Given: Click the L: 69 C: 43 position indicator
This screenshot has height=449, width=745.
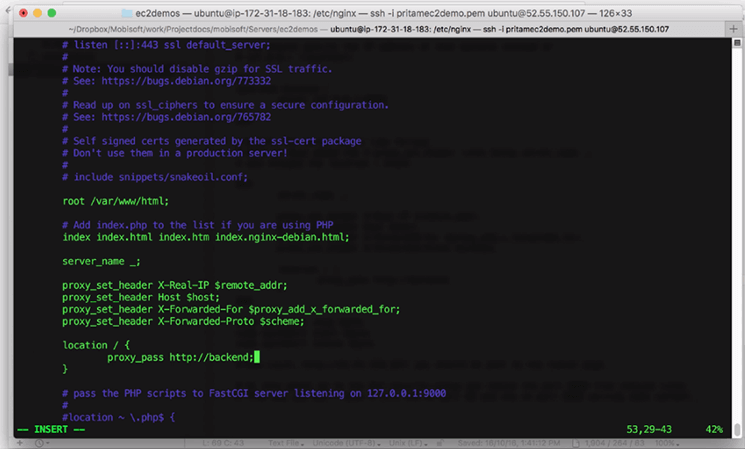Looking at the screenshot, I should pyautogui.click(x=222, y=443).
